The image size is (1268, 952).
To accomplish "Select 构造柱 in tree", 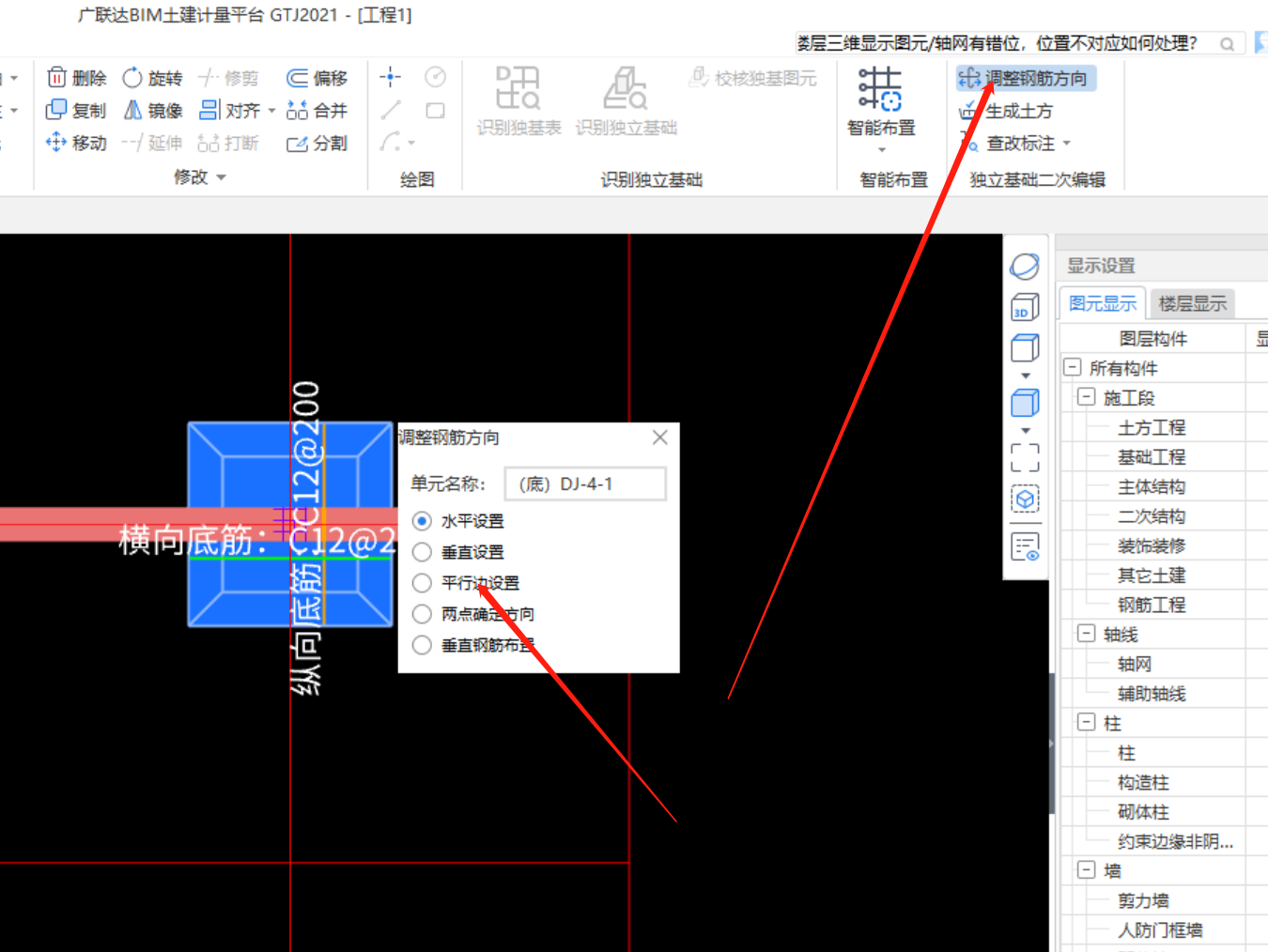I will point(1143,782).
